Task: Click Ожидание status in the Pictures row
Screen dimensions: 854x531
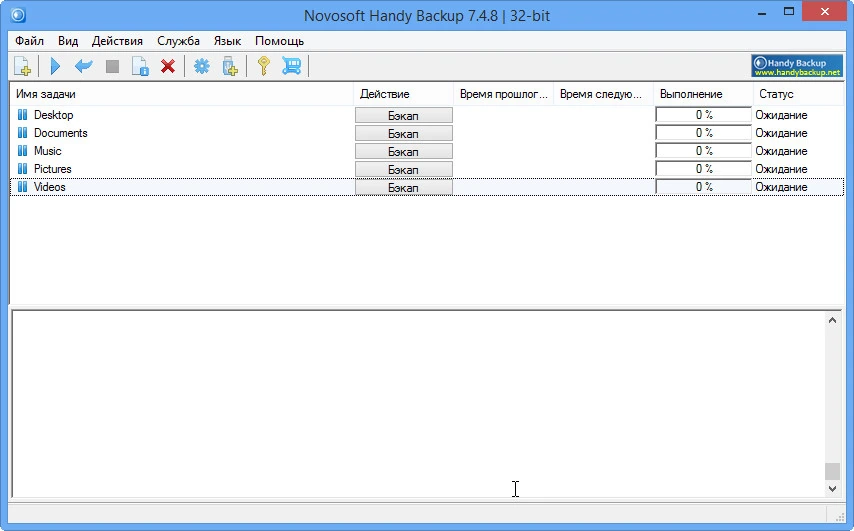Action: [x=781, y=169]
